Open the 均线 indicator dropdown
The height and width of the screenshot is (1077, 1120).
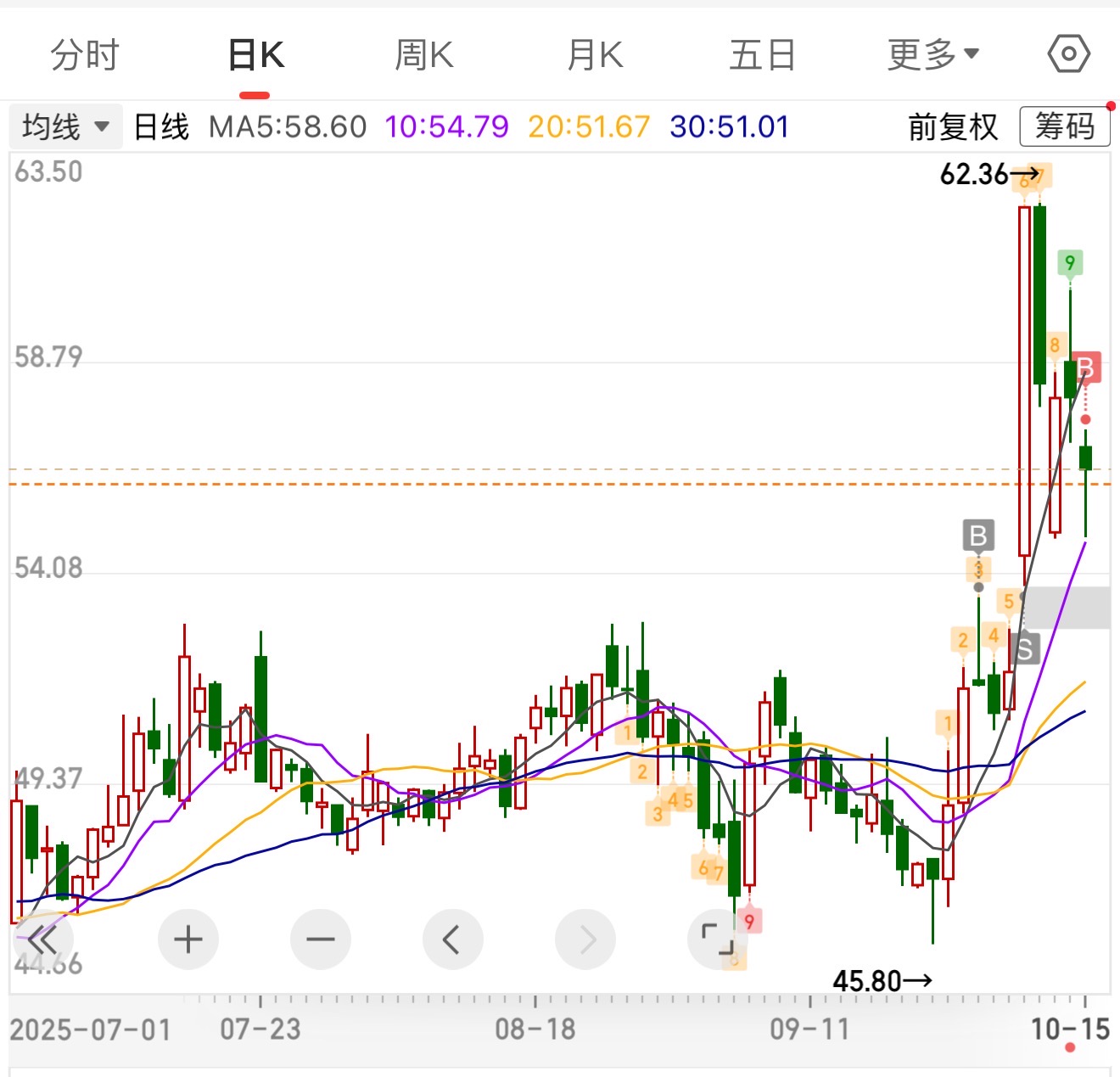66,127
